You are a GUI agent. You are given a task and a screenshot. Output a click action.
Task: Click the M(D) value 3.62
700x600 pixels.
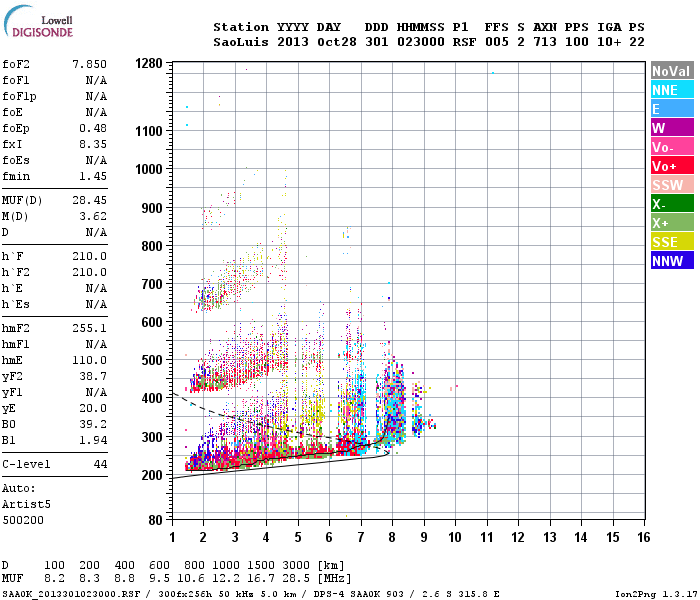[93, 217]
